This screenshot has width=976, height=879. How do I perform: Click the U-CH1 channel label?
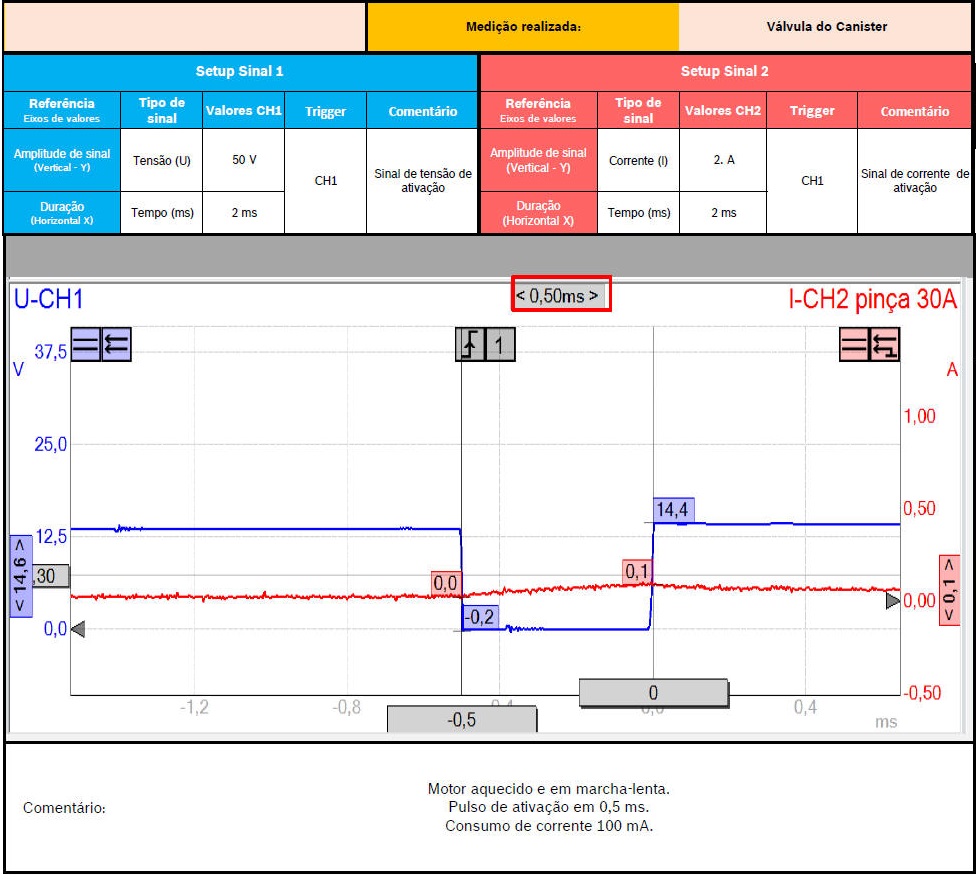click(48, 298)
